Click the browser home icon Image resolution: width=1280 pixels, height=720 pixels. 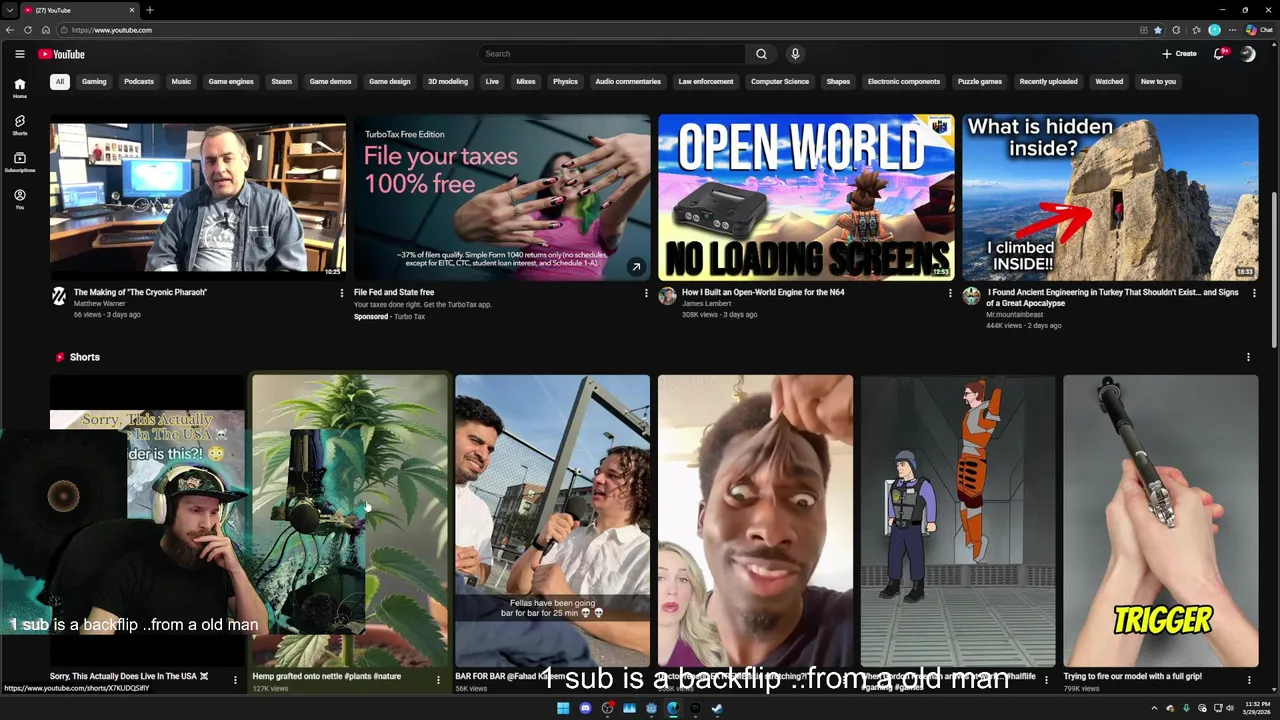pyautogui.click(x=46, y=30)
